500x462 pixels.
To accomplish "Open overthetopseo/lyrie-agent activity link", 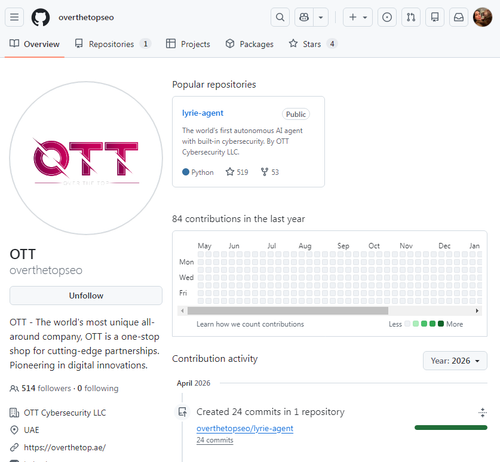I will click(245, 428).
